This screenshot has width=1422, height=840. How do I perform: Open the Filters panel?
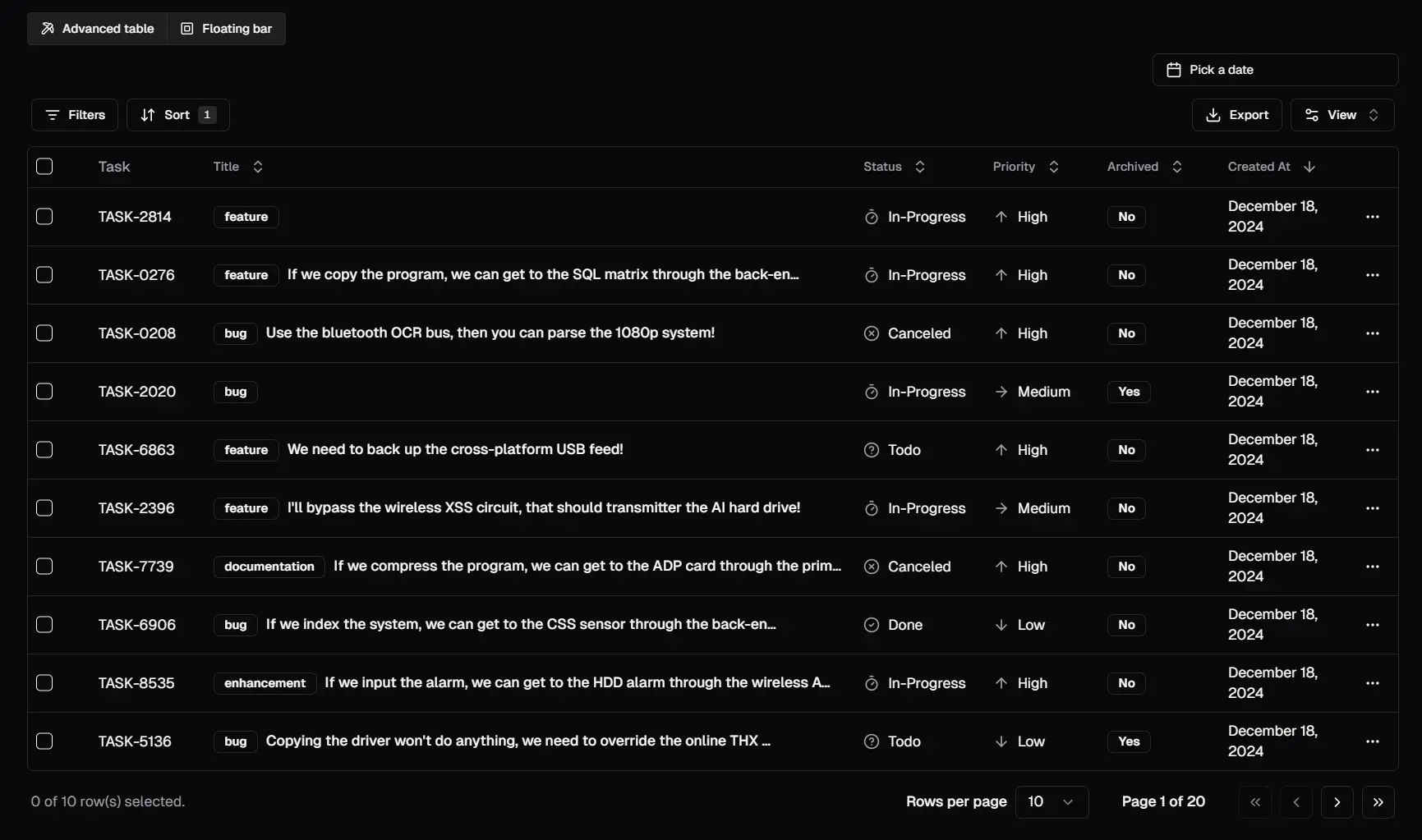point(75,115)
